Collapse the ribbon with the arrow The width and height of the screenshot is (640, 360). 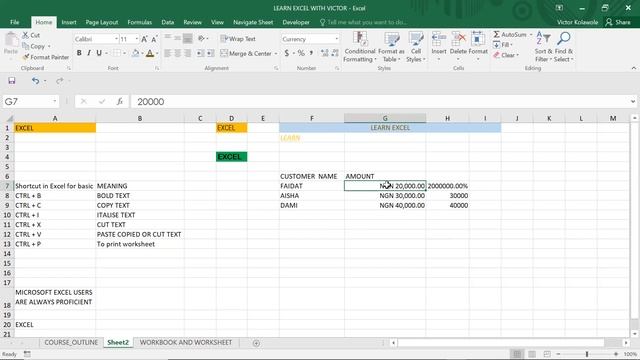pyautogui.click(x=633, y=68)
